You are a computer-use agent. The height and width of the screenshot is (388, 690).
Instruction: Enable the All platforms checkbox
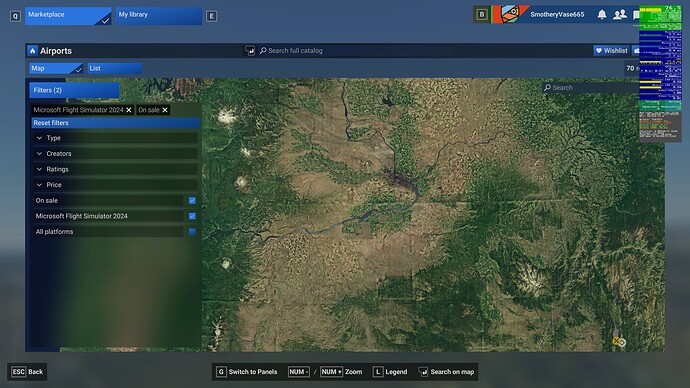coord(192,232)
